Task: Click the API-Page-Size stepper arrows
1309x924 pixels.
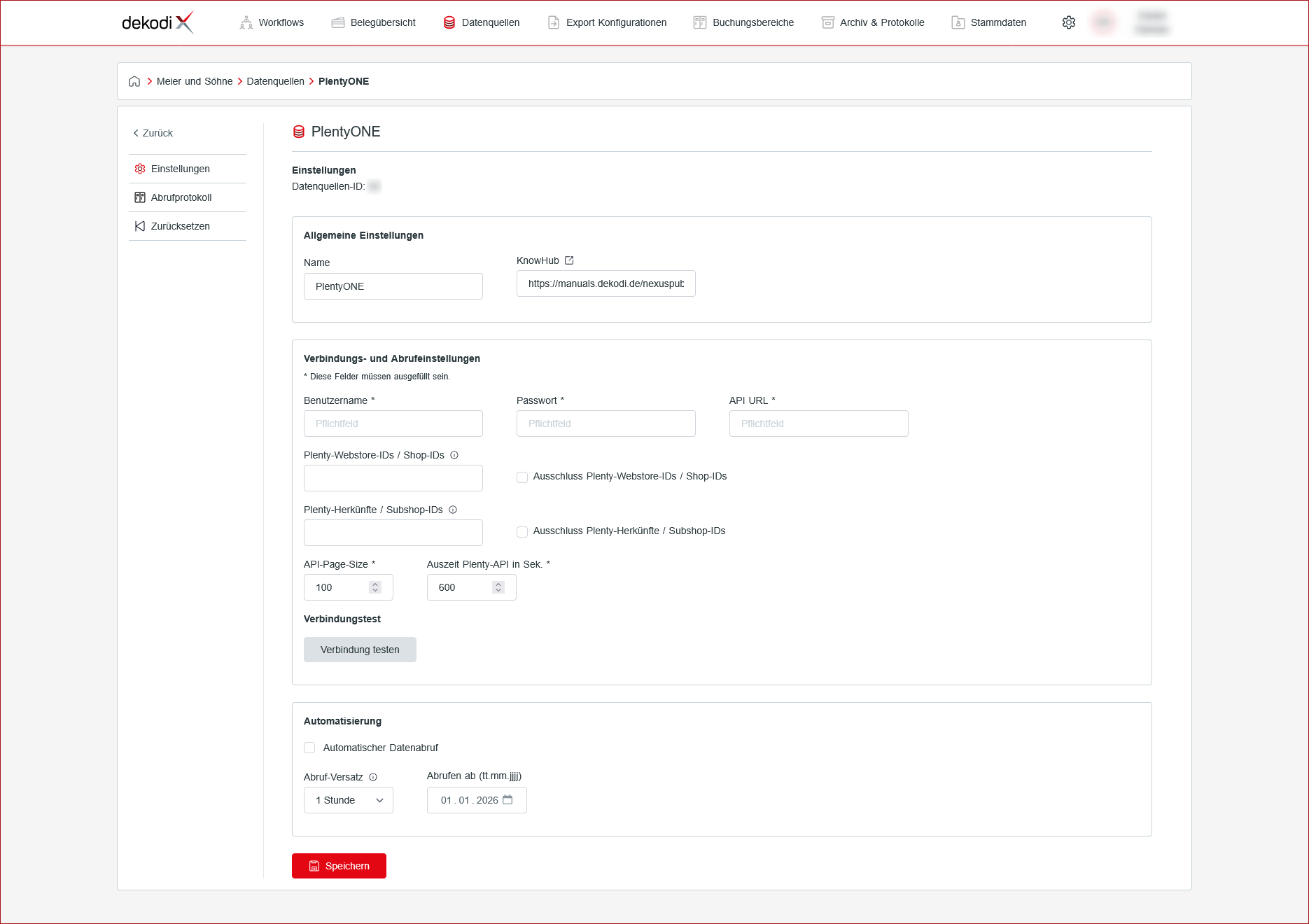Action: click(375, 587)
